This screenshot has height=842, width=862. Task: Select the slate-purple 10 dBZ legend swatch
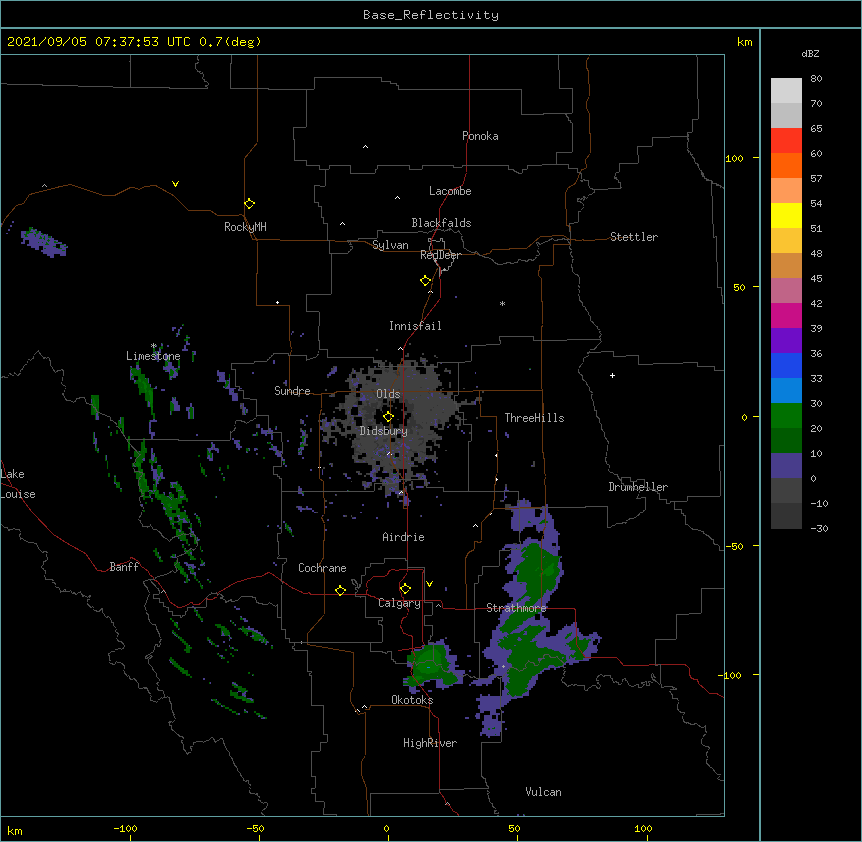[x=786, y=466]
